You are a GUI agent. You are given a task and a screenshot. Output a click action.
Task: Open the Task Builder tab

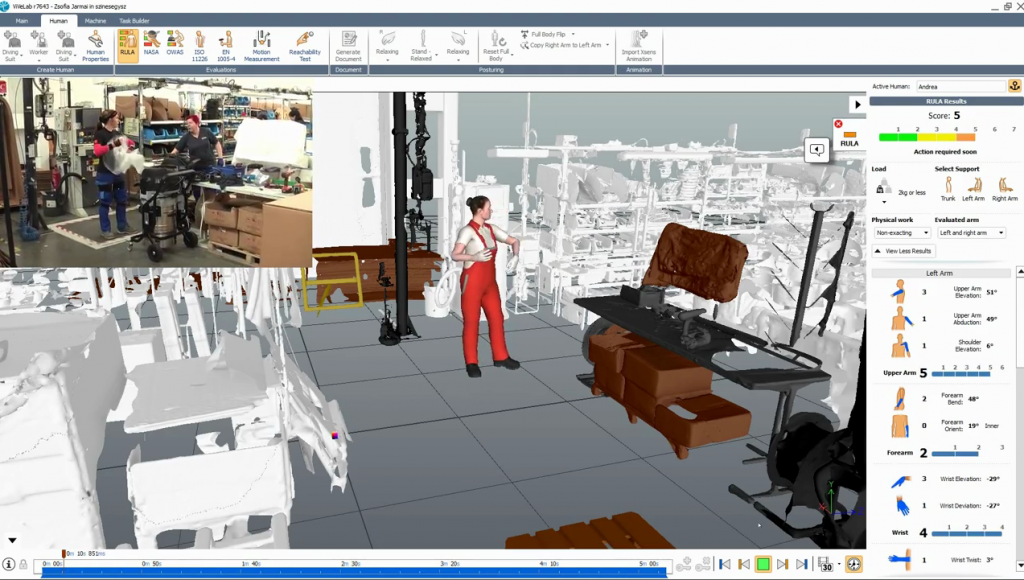tap(135, 20)
